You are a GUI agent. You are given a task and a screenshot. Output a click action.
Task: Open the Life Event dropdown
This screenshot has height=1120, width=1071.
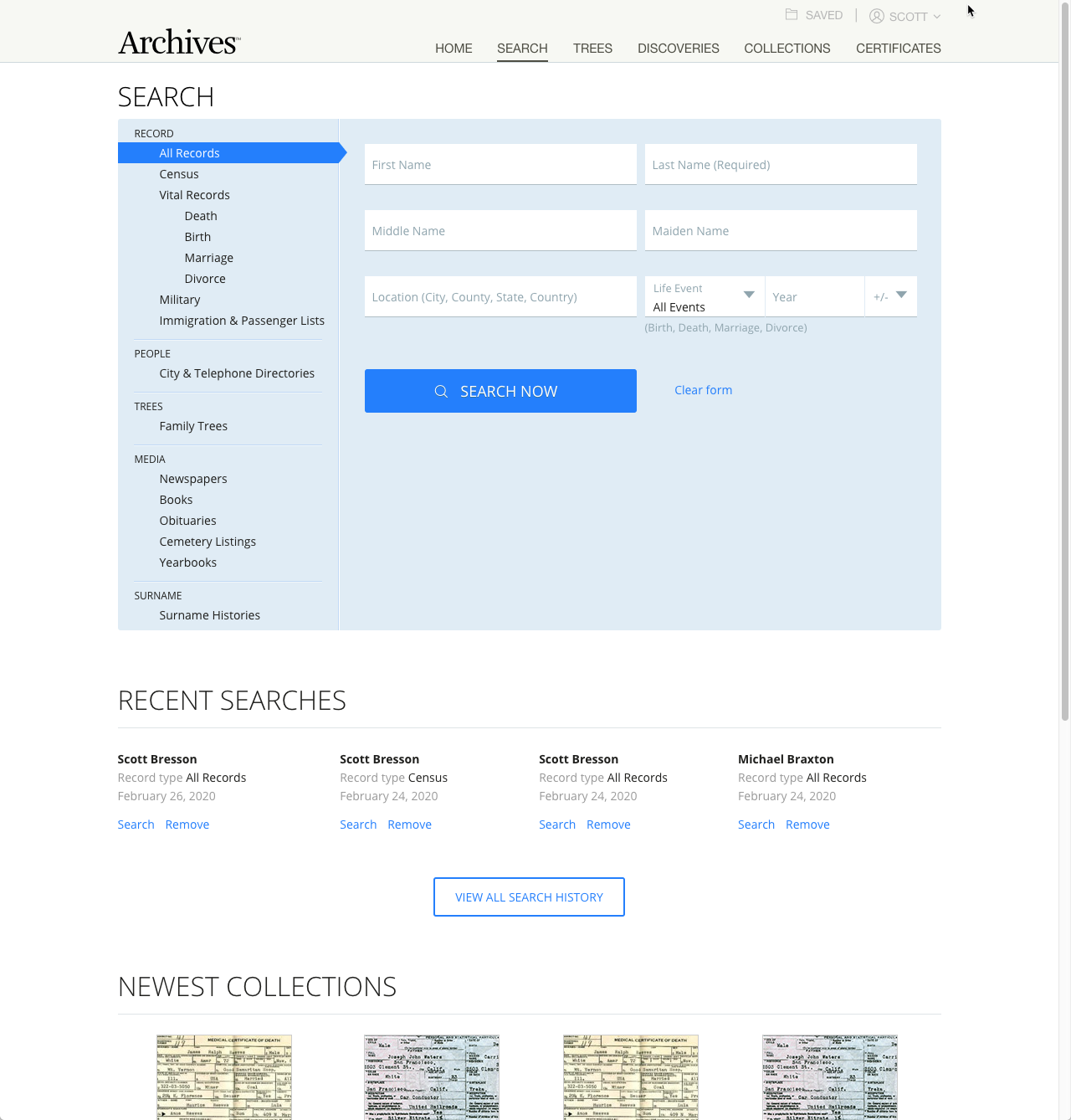click(x=705, y=296)
